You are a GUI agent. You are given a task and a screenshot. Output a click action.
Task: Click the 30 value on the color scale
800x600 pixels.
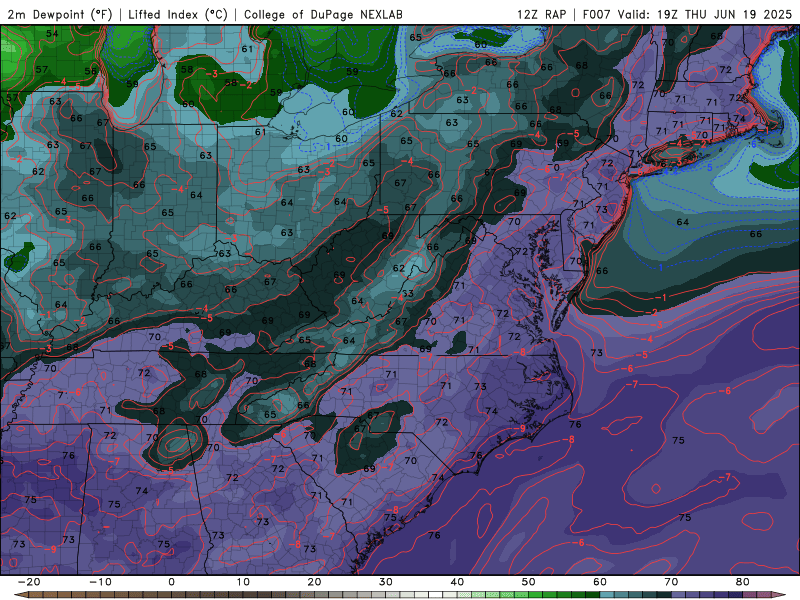click(x=386, y=582)
